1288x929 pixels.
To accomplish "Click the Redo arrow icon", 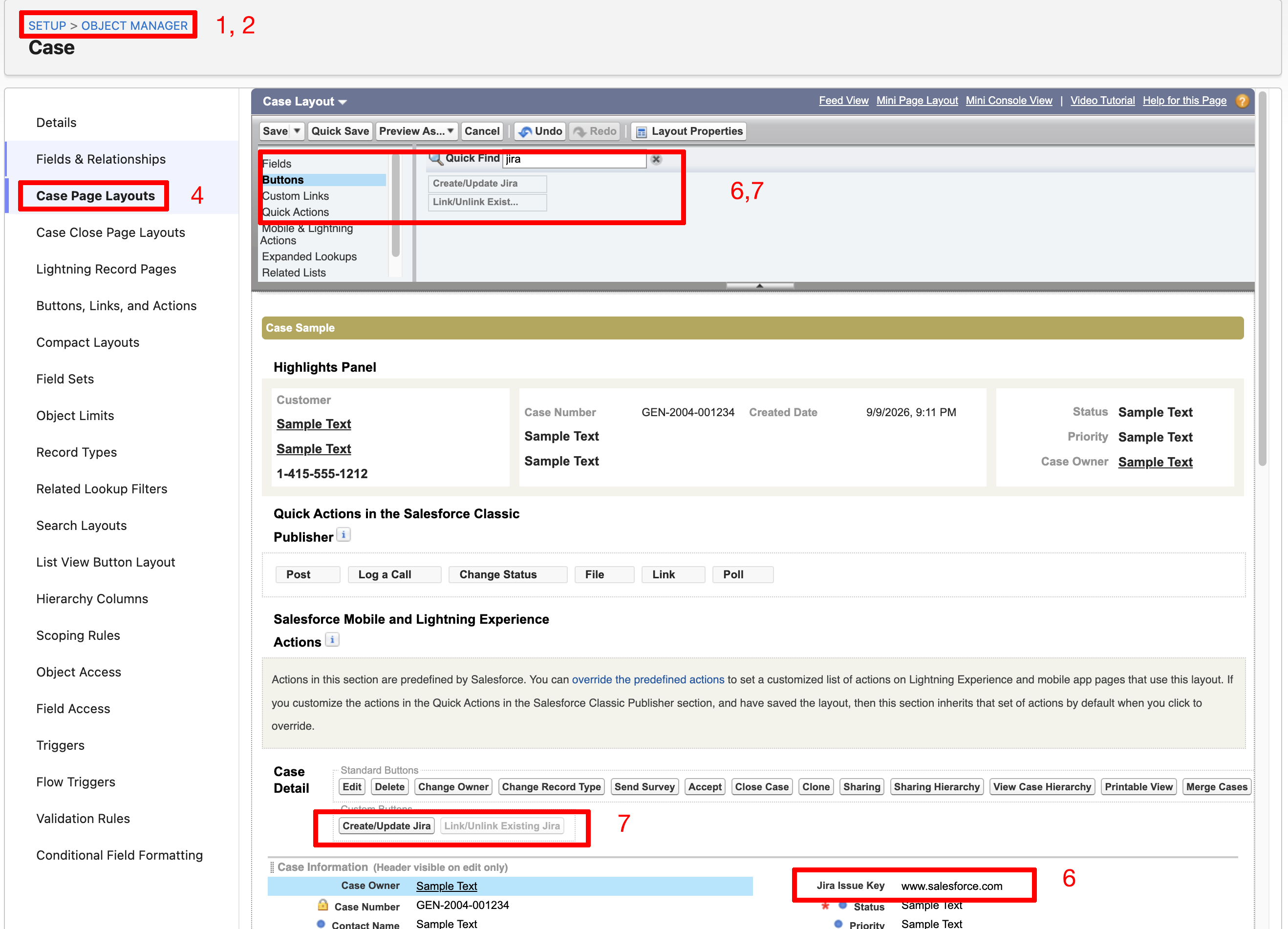I will [580, 132].
